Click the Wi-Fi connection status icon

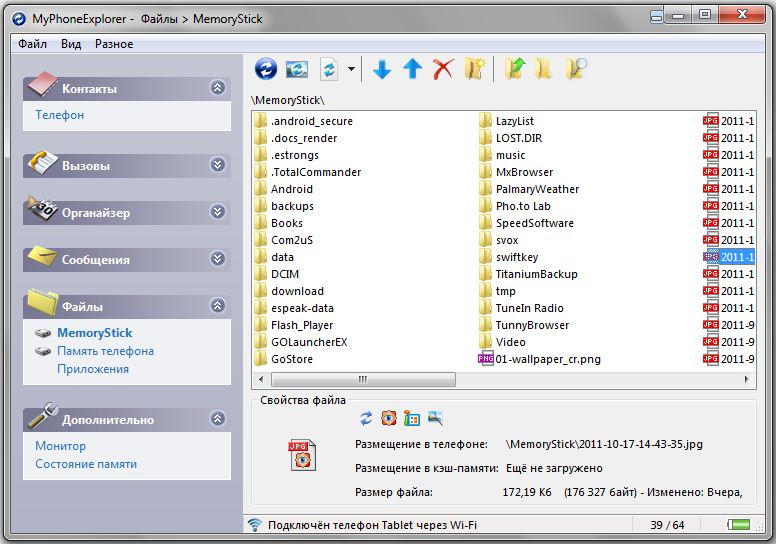coord(255,525)
